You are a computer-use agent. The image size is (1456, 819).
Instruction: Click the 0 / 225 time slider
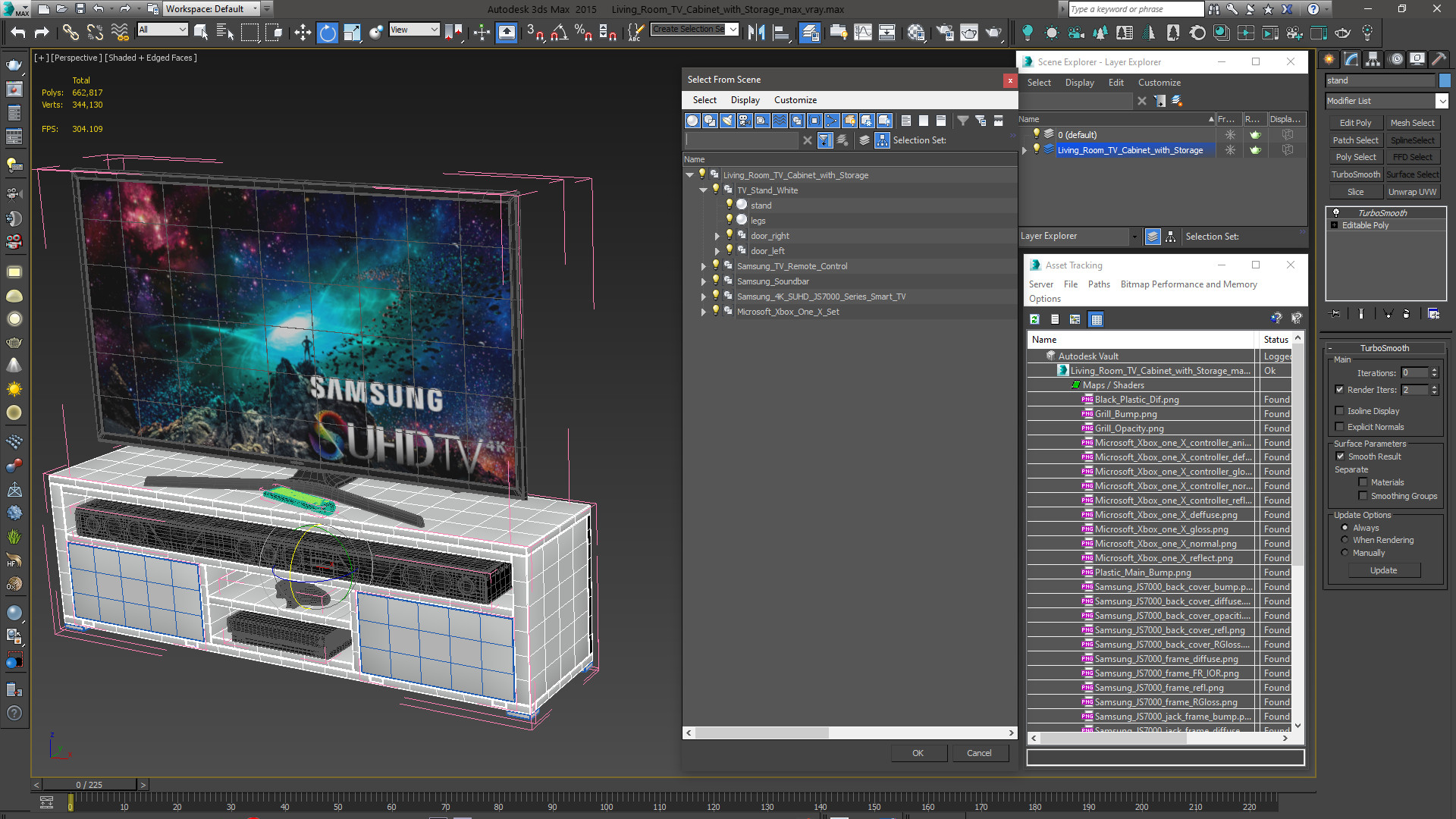[x=89, y=785]
